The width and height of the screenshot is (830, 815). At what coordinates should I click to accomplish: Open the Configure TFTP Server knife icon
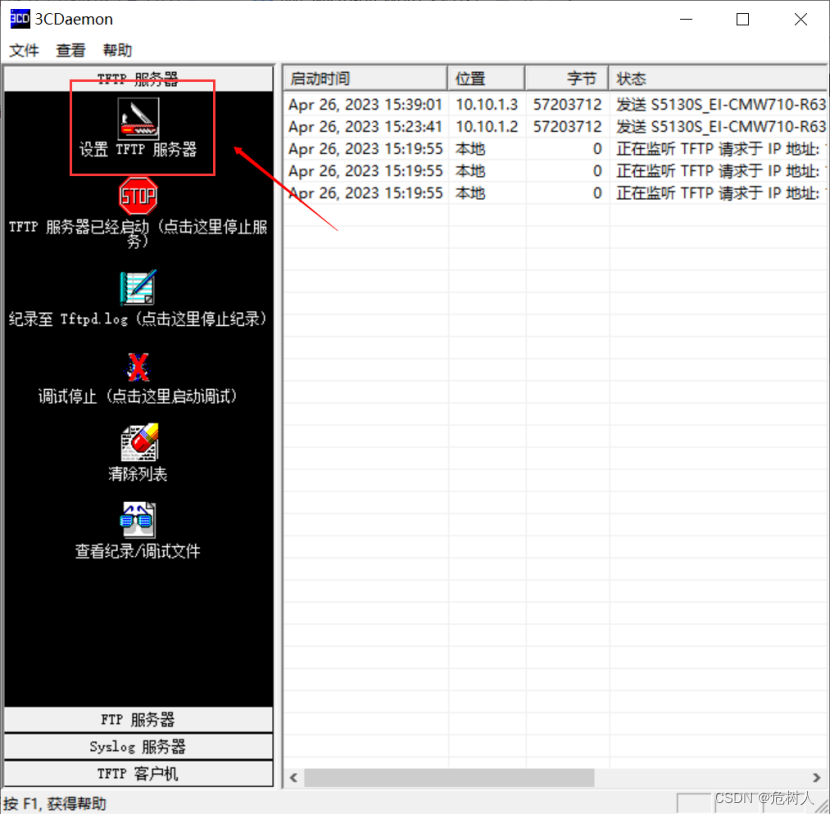[138, 119]
